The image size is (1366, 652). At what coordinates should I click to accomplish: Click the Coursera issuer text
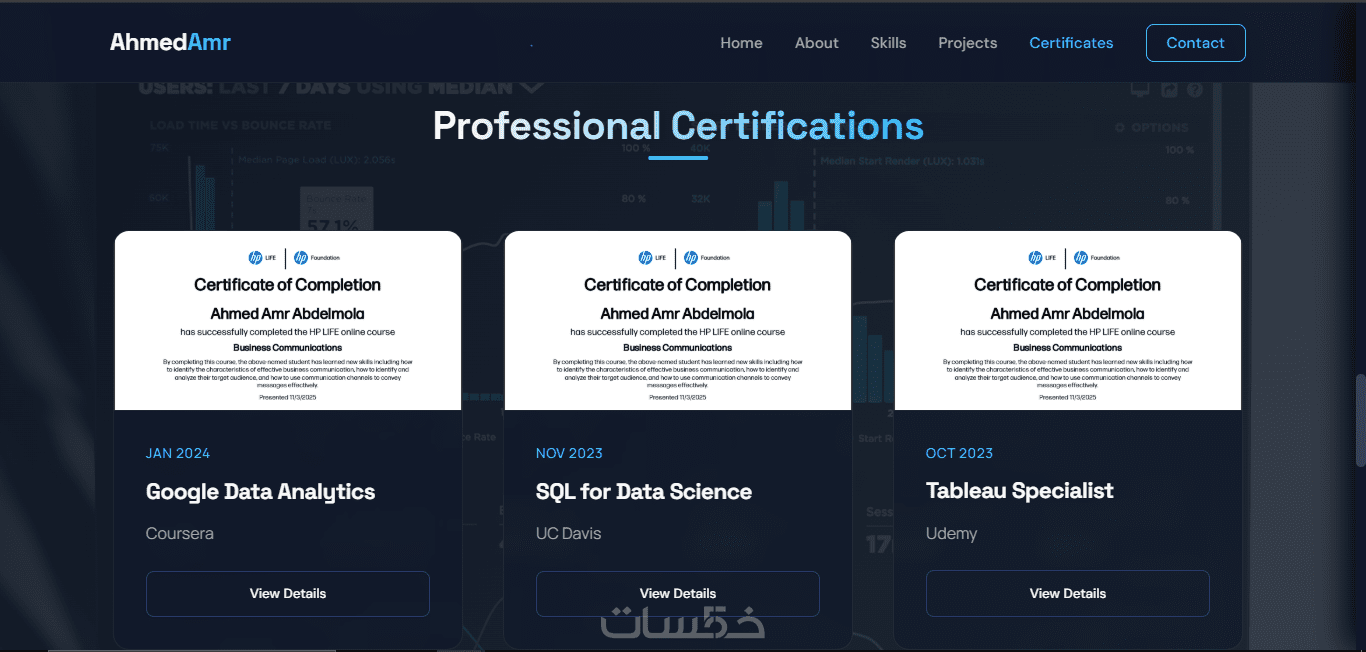pyautogui.click(x=180, y=533)
